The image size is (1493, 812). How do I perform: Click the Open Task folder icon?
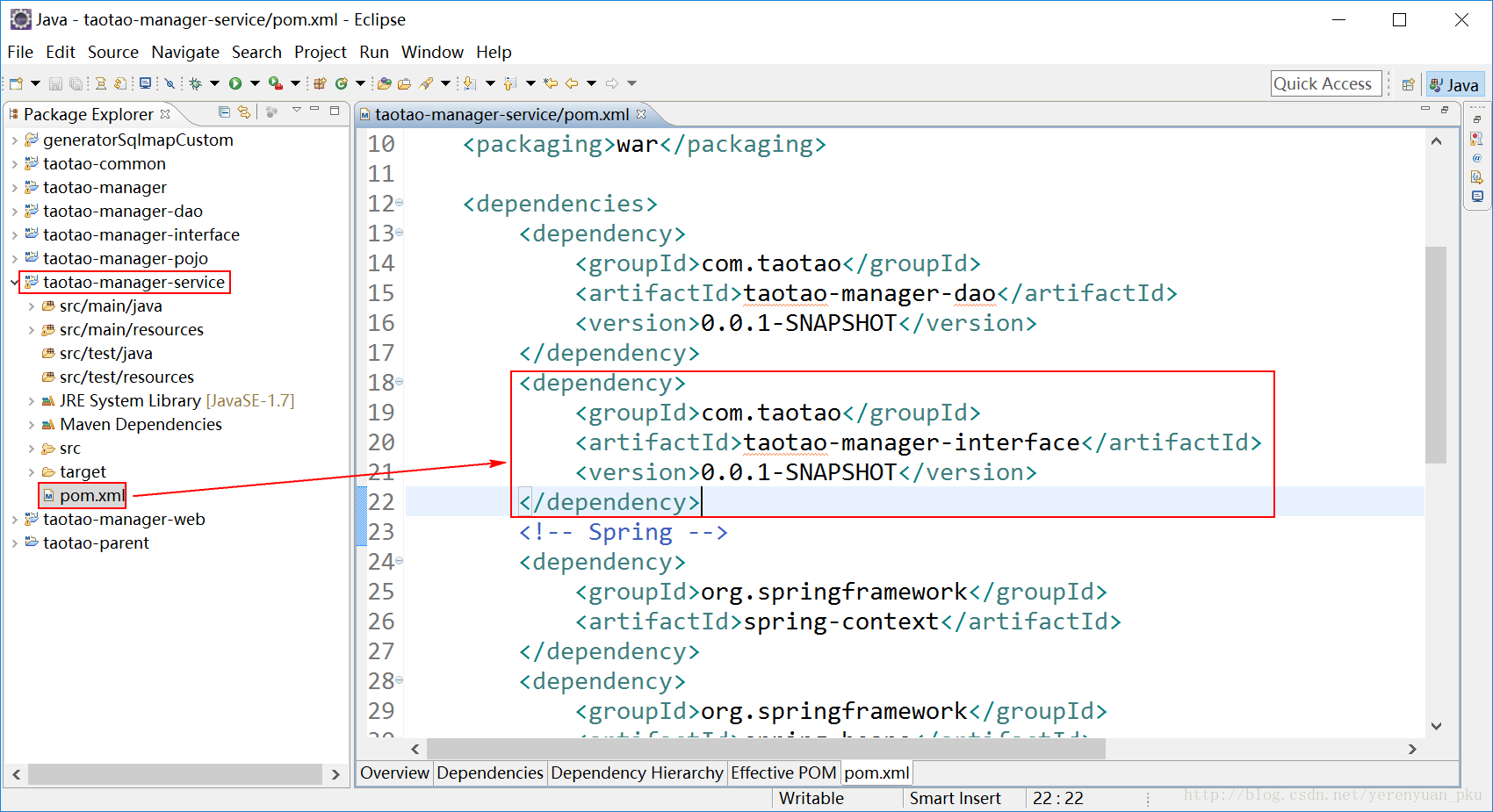[x=404, y=83]
